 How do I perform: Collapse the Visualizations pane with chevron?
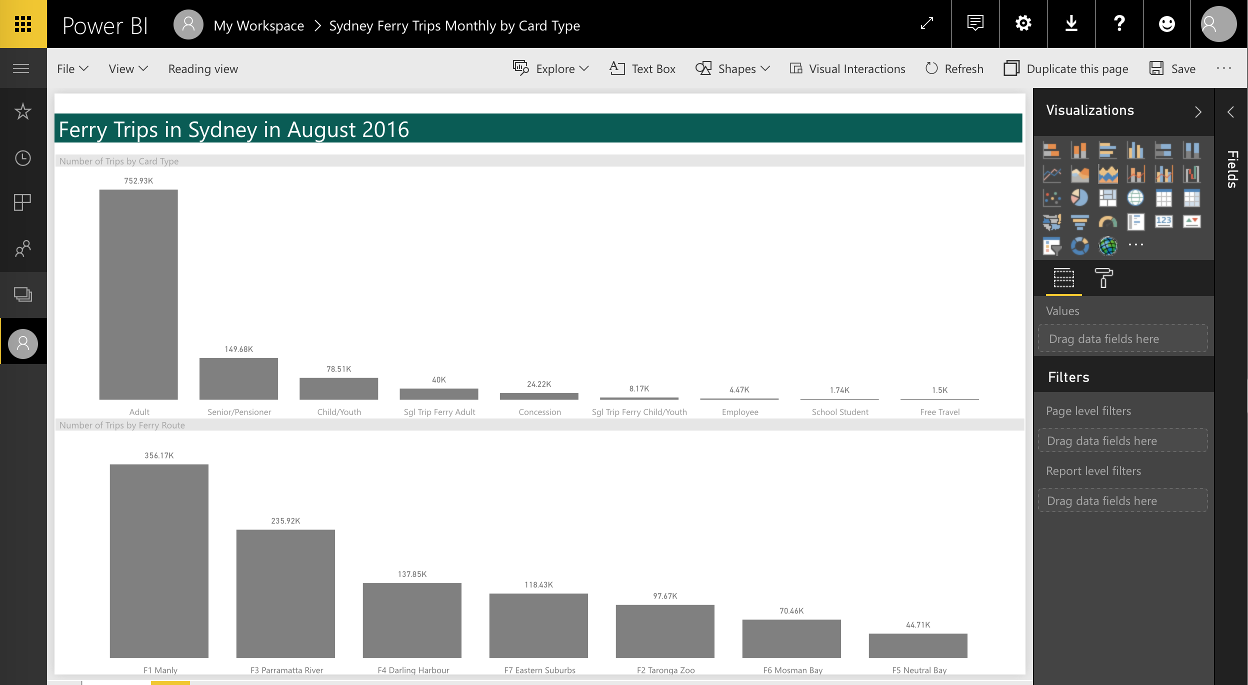(1198, 112)
